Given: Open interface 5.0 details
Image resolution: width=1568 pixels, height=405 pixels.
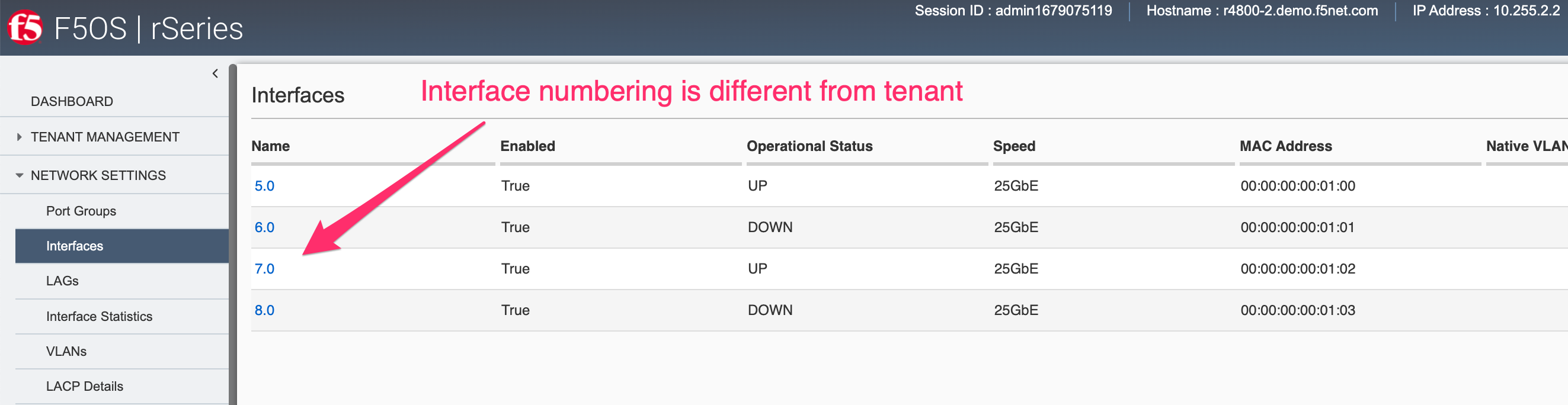Looking at the screenshot, I should point(264,186).
